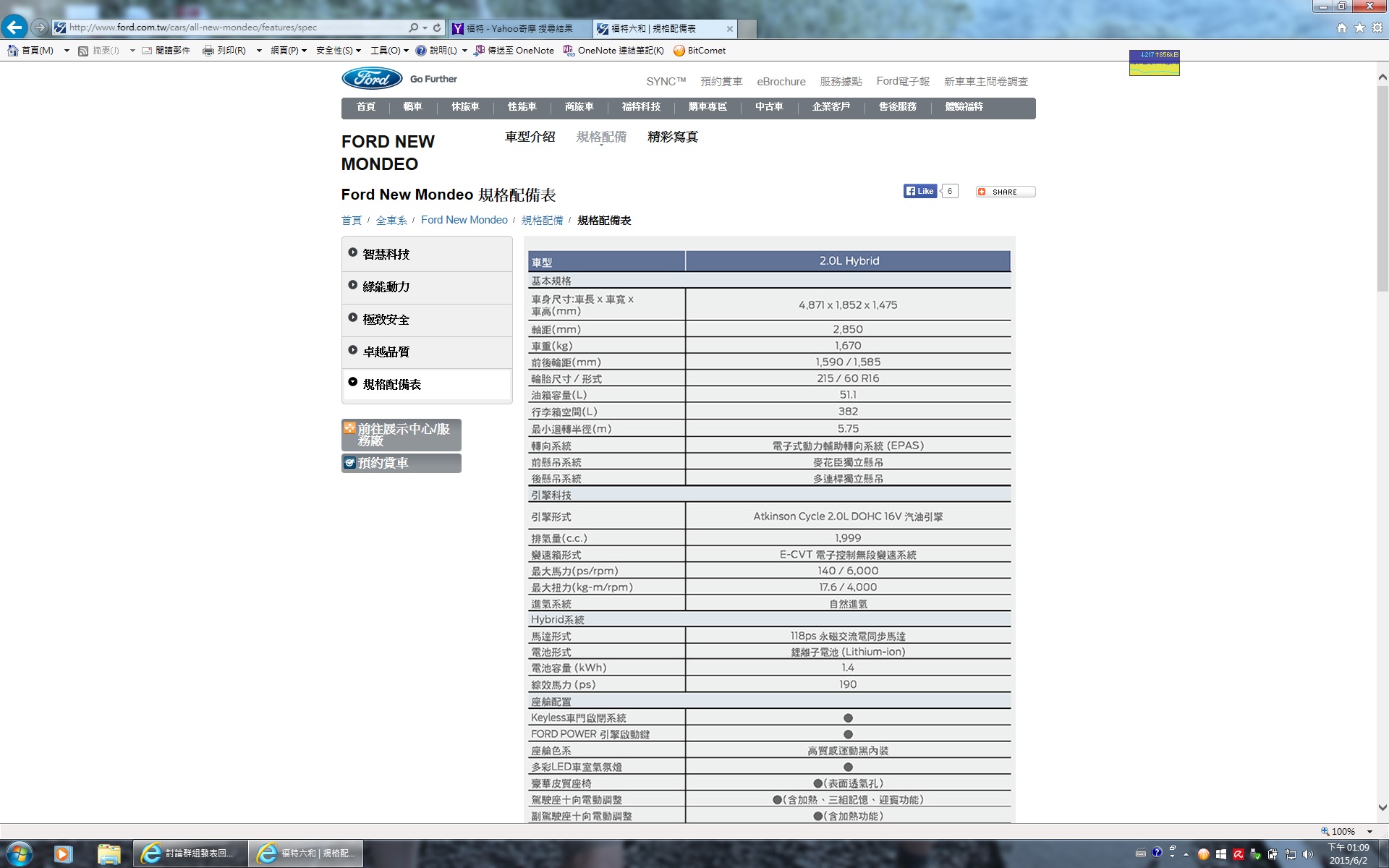1389x868 pixels.
Task: Click the browser Back arrow button
Action: [14, 27]
